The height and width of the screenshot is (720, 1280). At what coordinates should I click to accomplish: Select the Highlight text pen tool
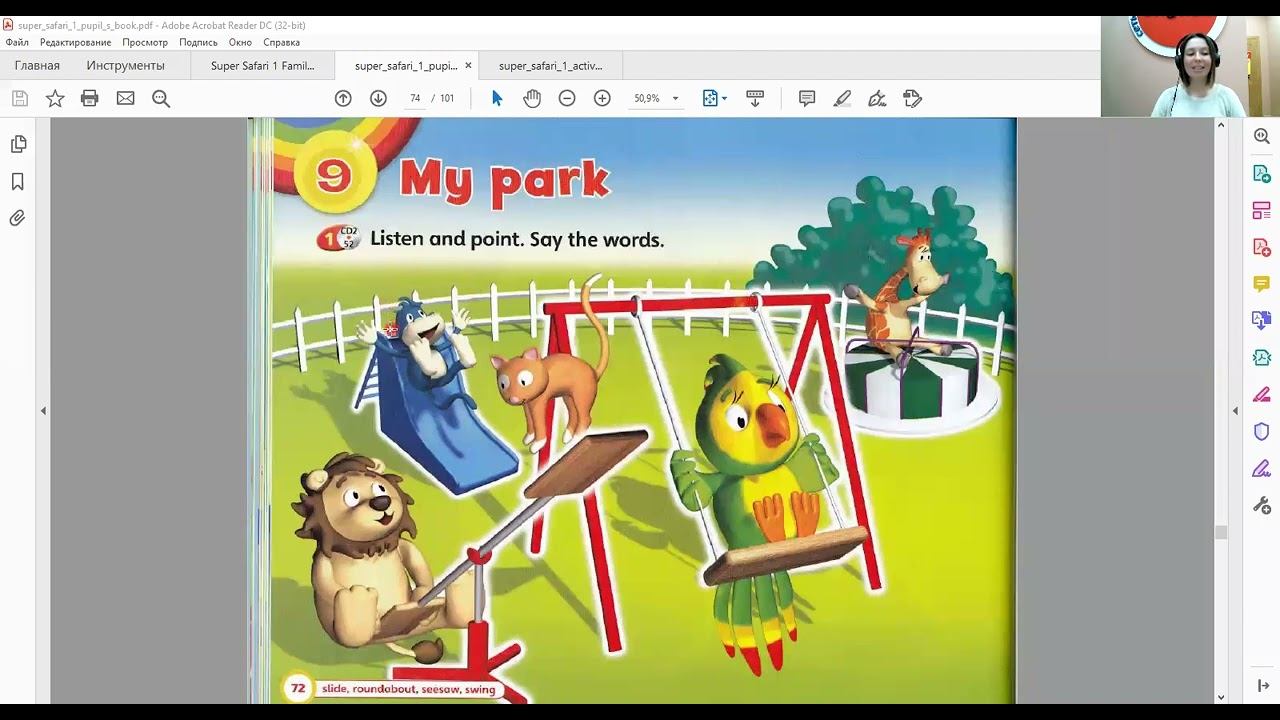[842, 98]
